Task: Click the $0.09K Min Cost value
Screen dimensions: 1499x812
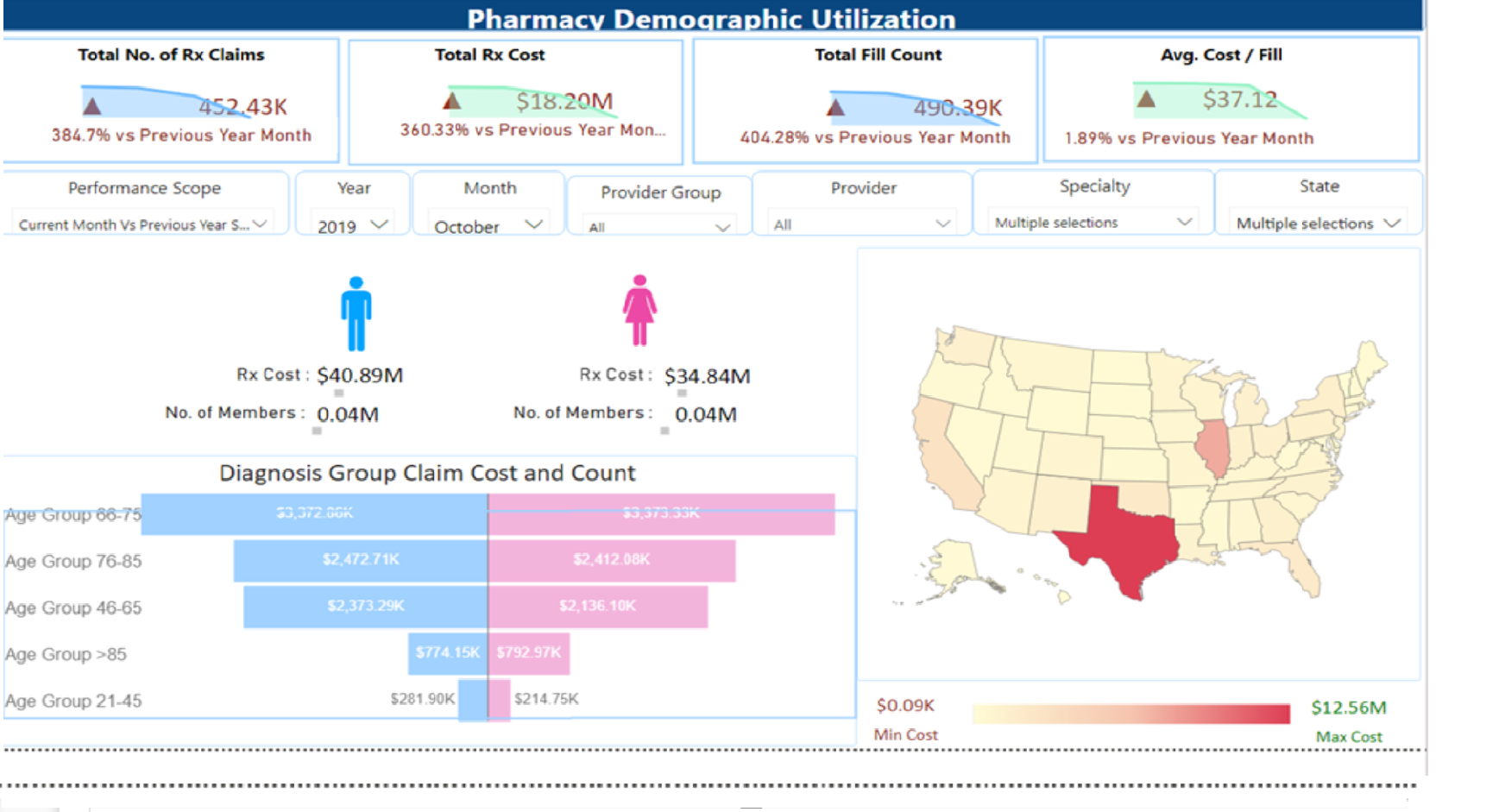Action: [x=905, y=706]
